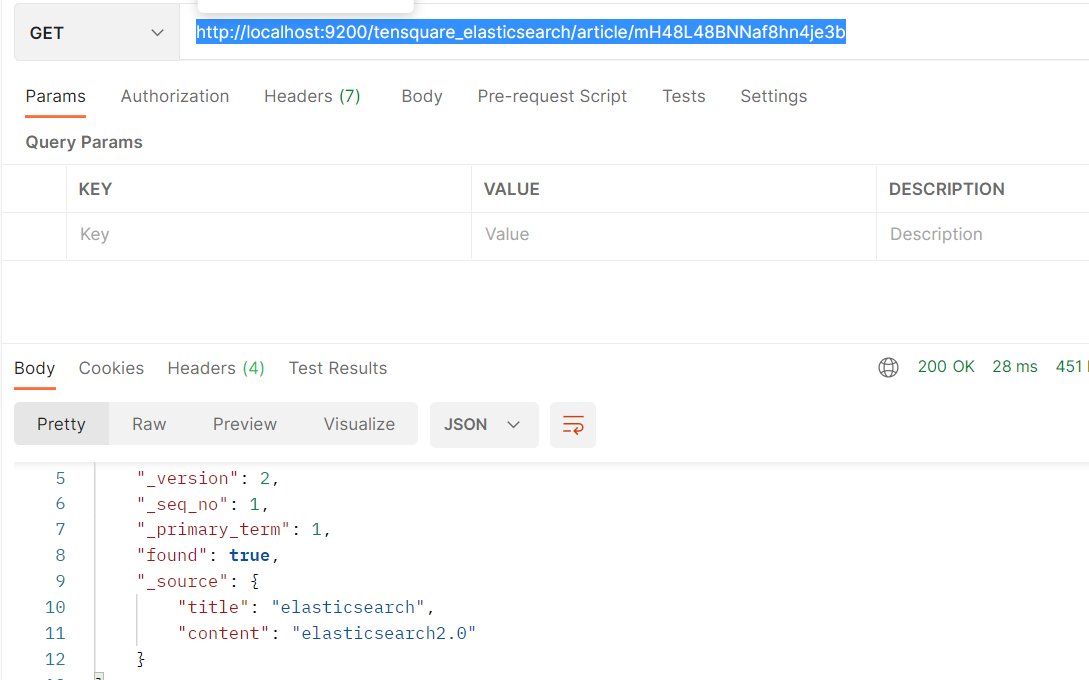The image size is (1089, 680).
Task: Click the Description query param field
Action: tap(980, 234)
